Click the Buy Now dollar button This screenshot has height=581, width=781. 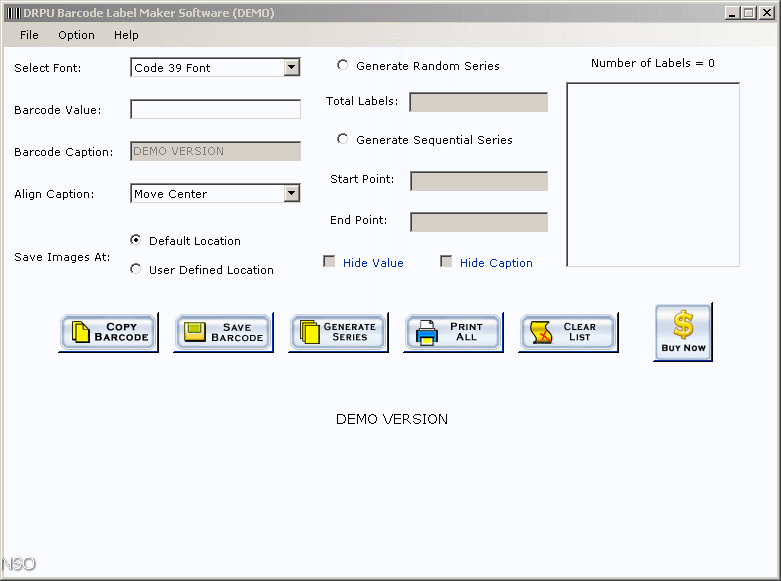pos(683,332)
